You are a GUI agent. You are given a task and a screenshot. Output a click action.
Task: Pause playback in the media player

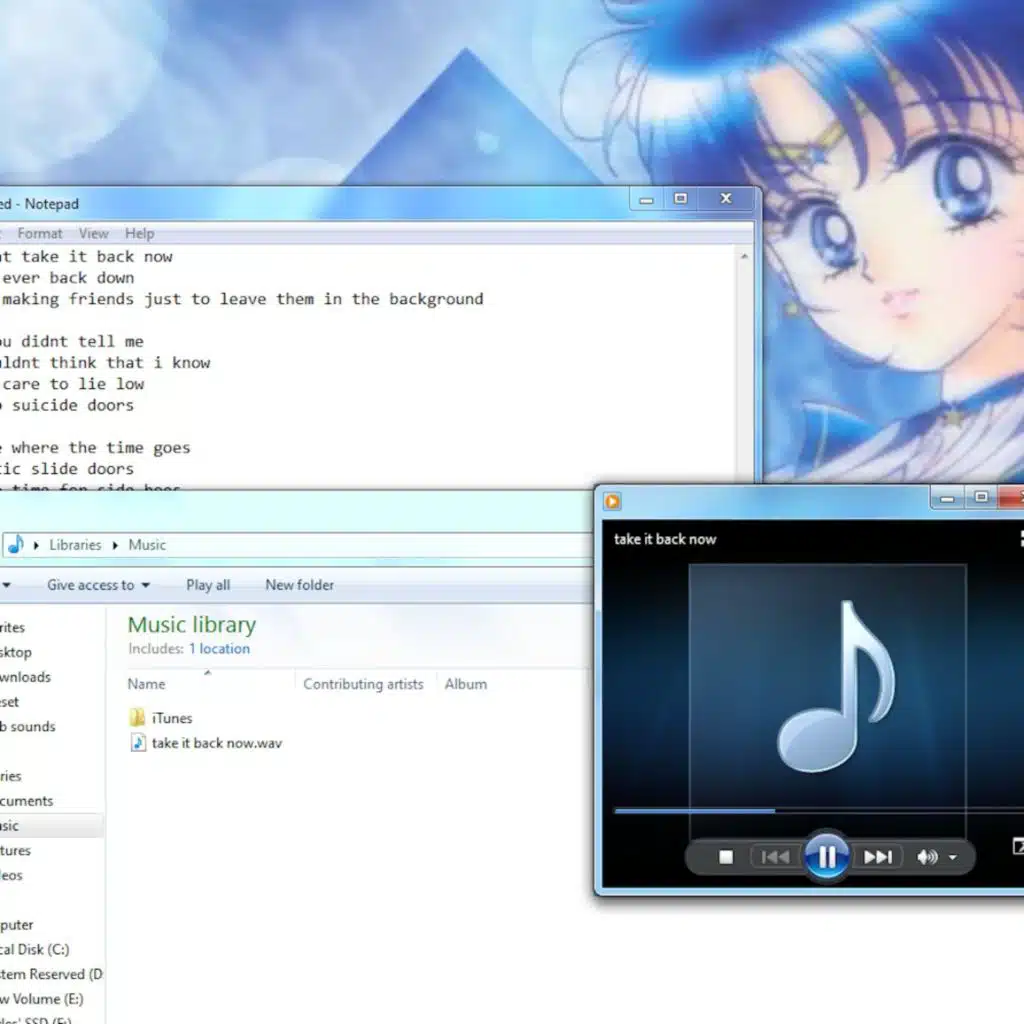[x=826, y=857]
